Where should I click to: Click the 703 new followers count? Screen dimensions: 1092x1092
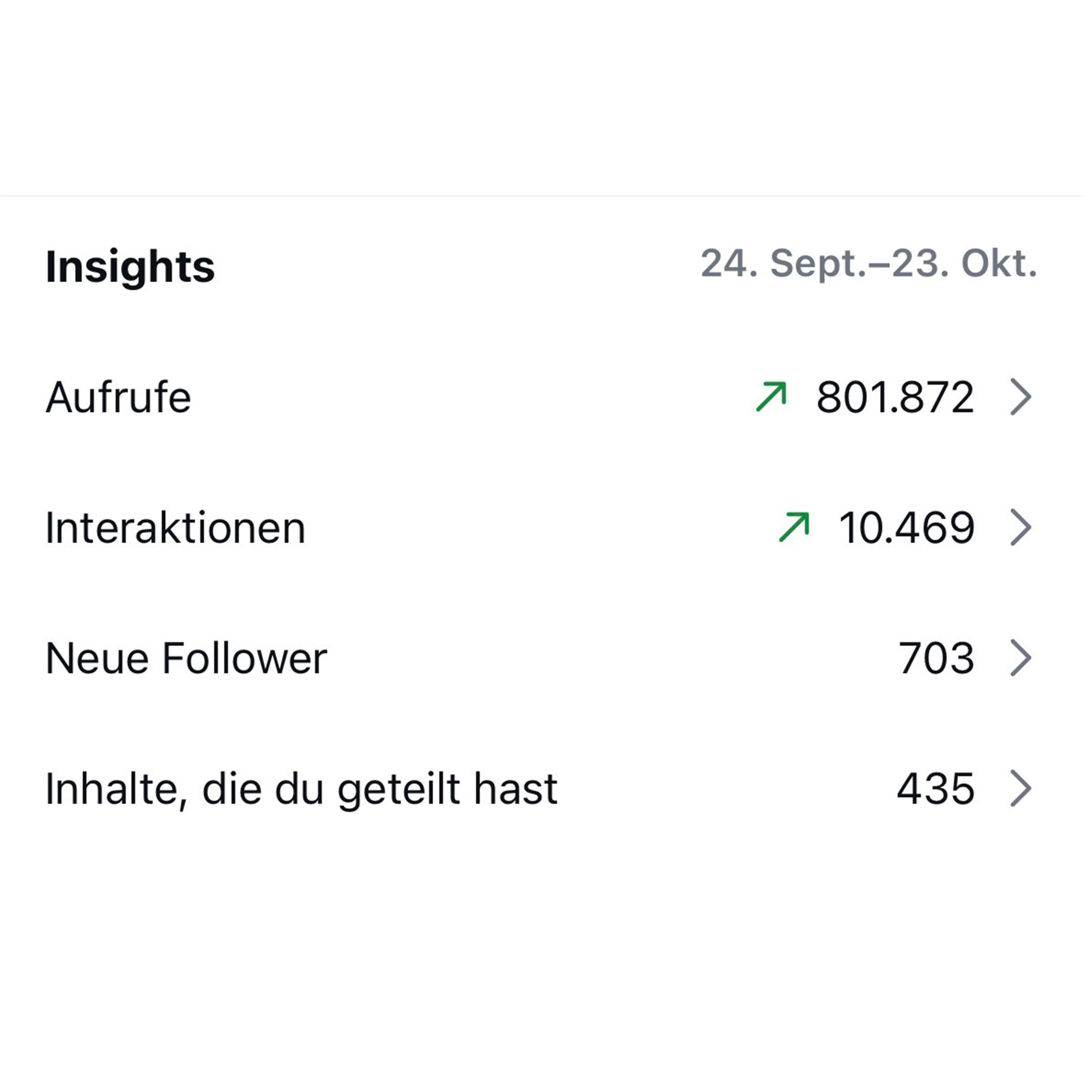coord(936,658)
